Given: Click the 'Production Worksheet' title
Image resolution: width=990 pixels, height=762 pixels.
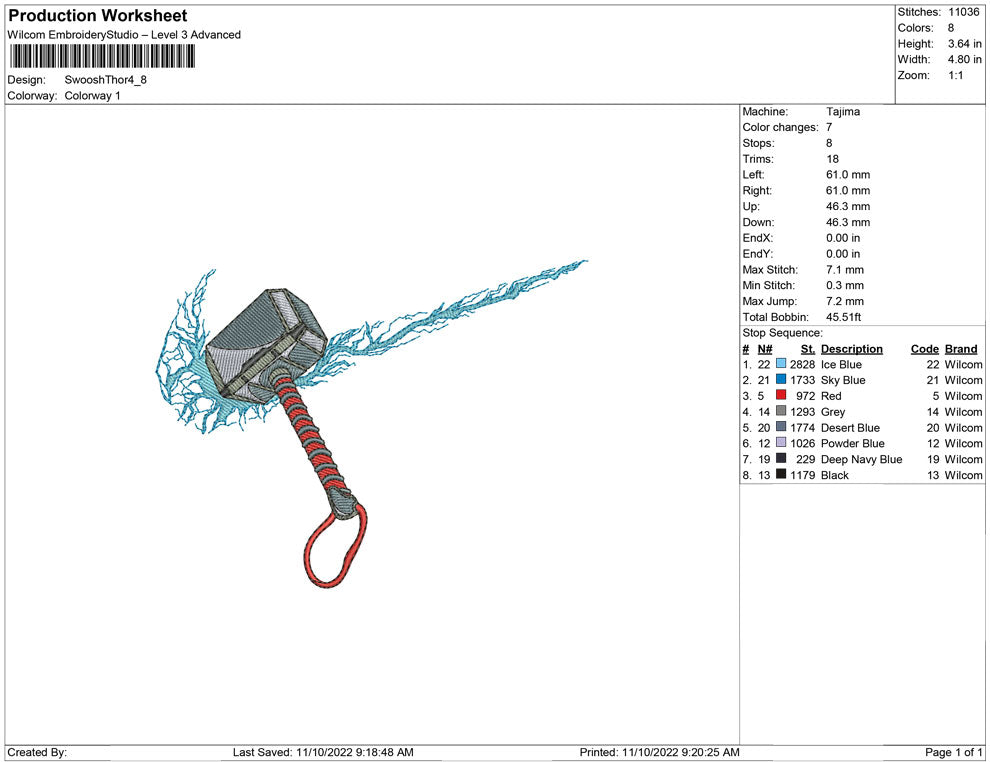Looking at the screenshot, I should (98, 16).
